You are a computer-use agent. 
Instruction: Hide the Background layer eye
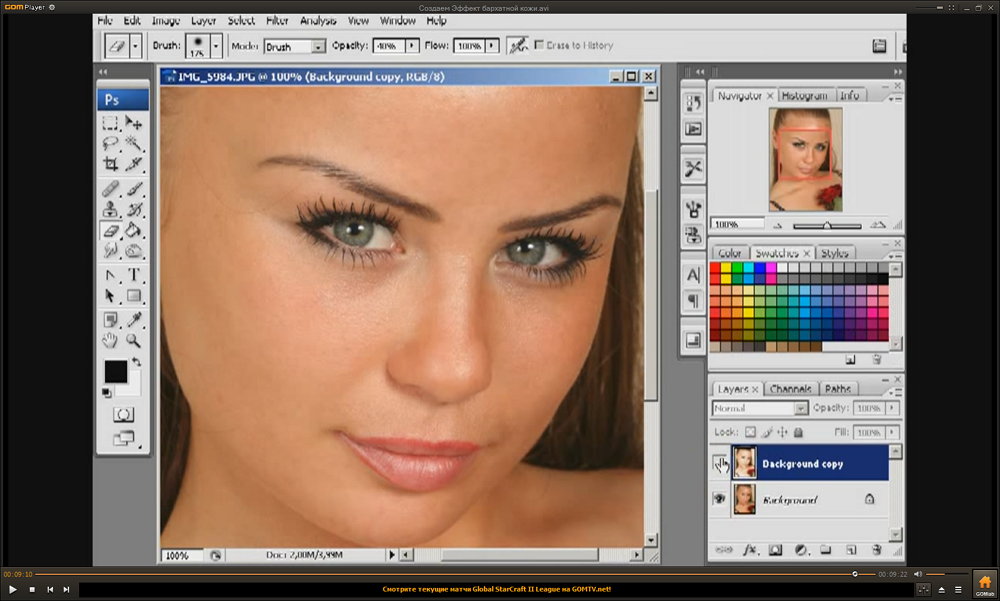[x=719, y=499]
